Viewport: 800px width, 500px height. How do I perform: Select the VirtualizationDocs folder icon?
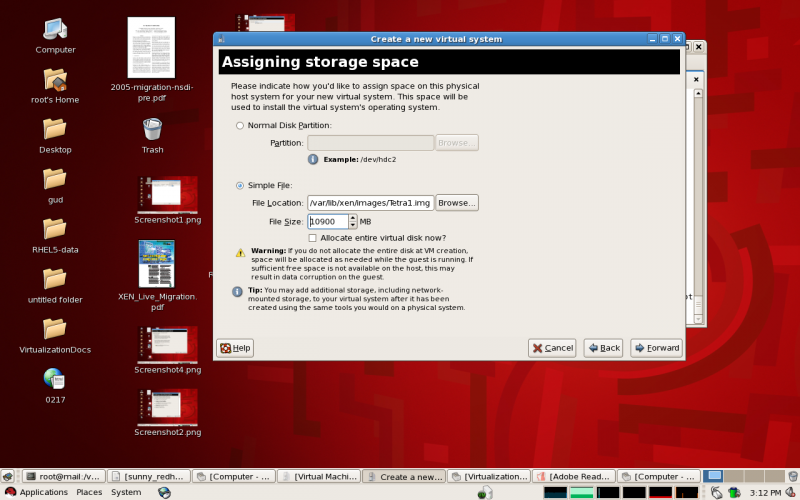point(55,330)
